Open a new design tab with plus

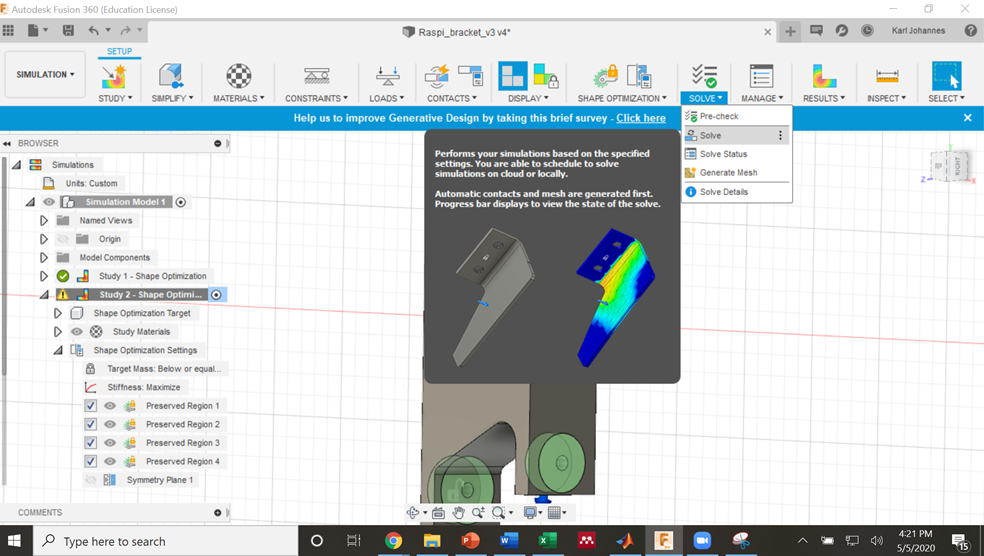point(790,31)
